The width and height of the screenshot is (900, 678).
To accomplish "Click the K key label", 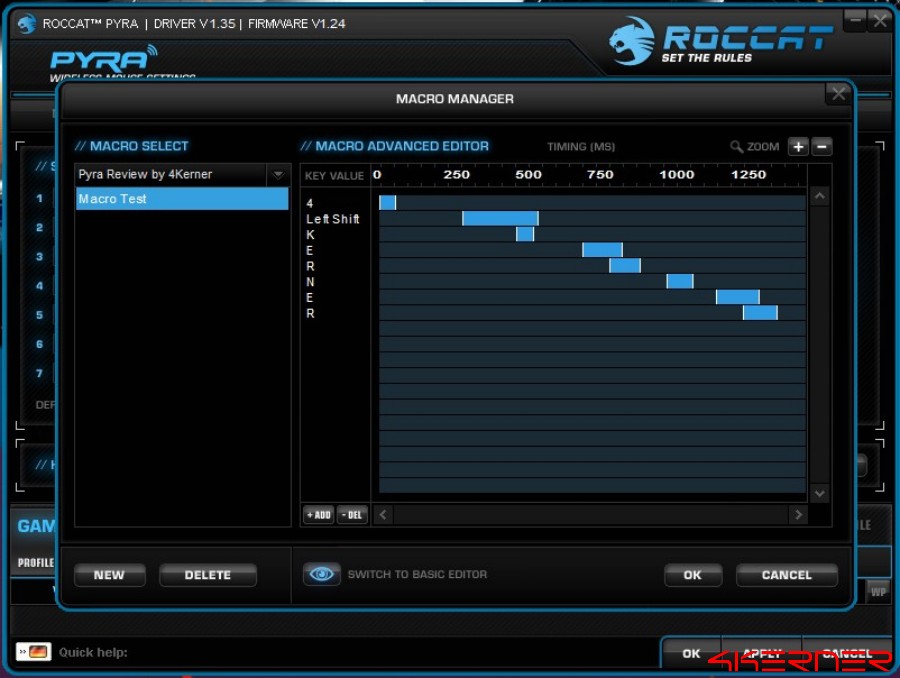I will point(310,235).
